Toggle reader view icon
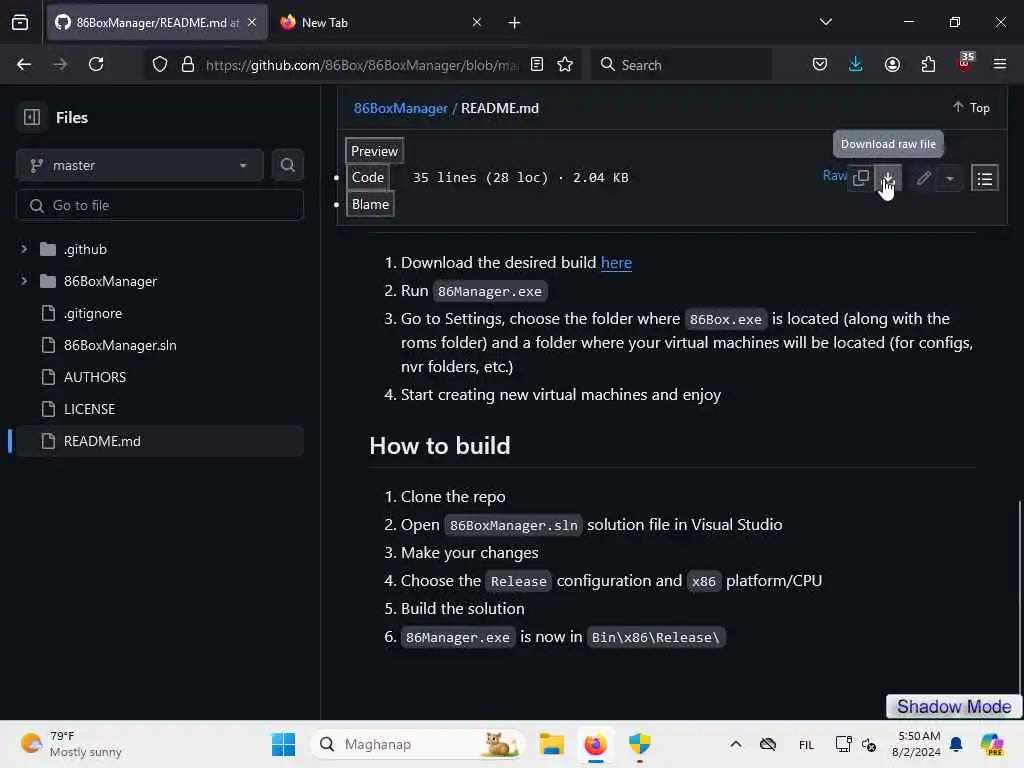 [x=537, y=64]
